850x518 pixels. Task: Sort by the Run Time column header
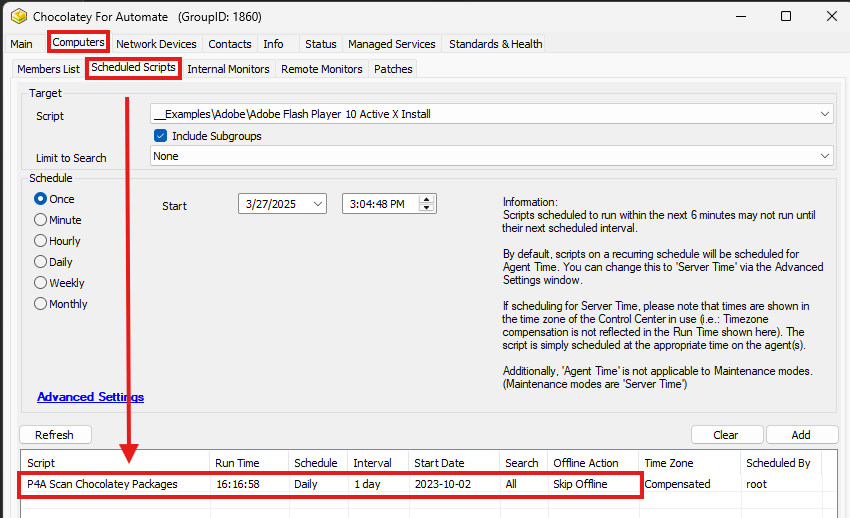point(237,463)
